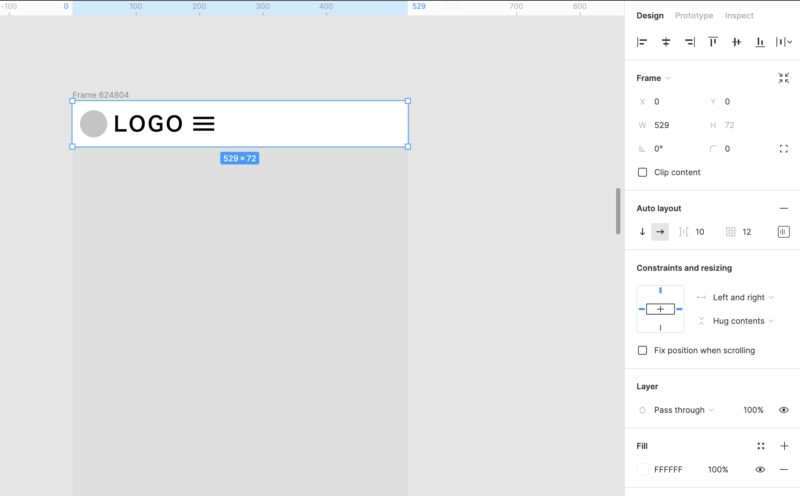Enable the Clip content checkbox
The height and width of the screenshot is (496, 800).
tap(642, 172)
